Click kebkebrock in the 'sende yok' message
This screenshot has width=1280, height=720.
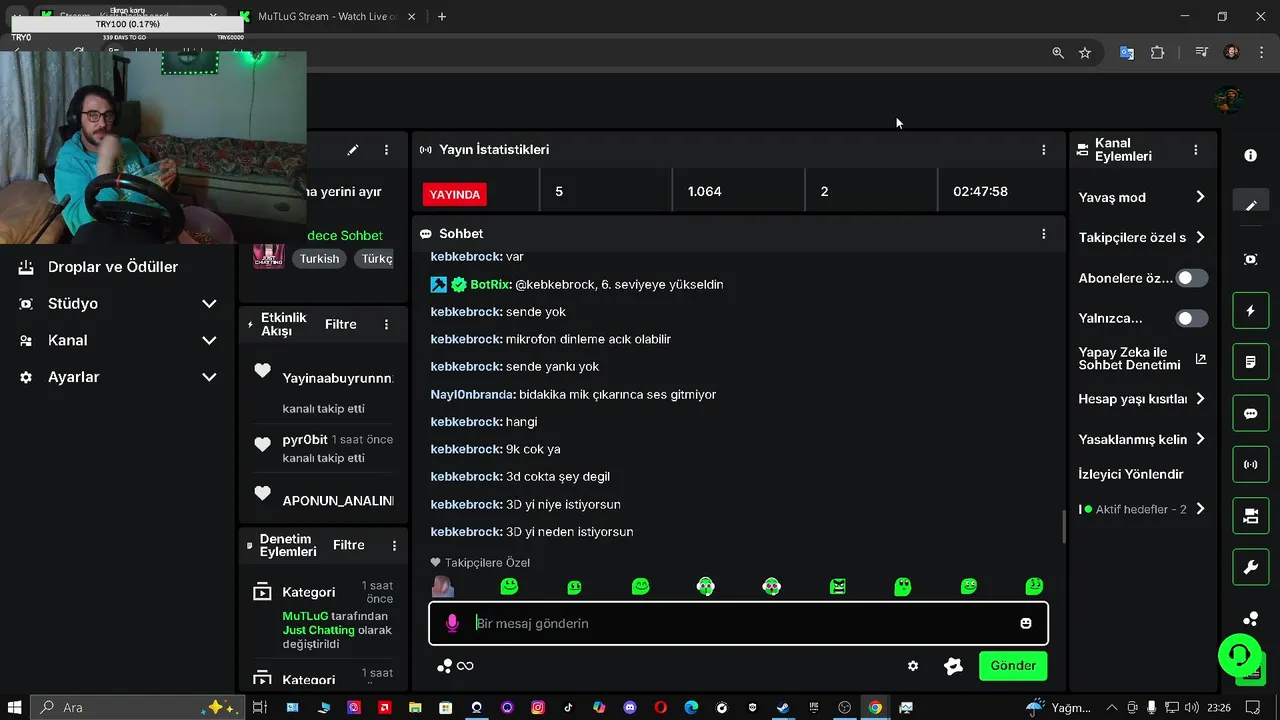466,312
